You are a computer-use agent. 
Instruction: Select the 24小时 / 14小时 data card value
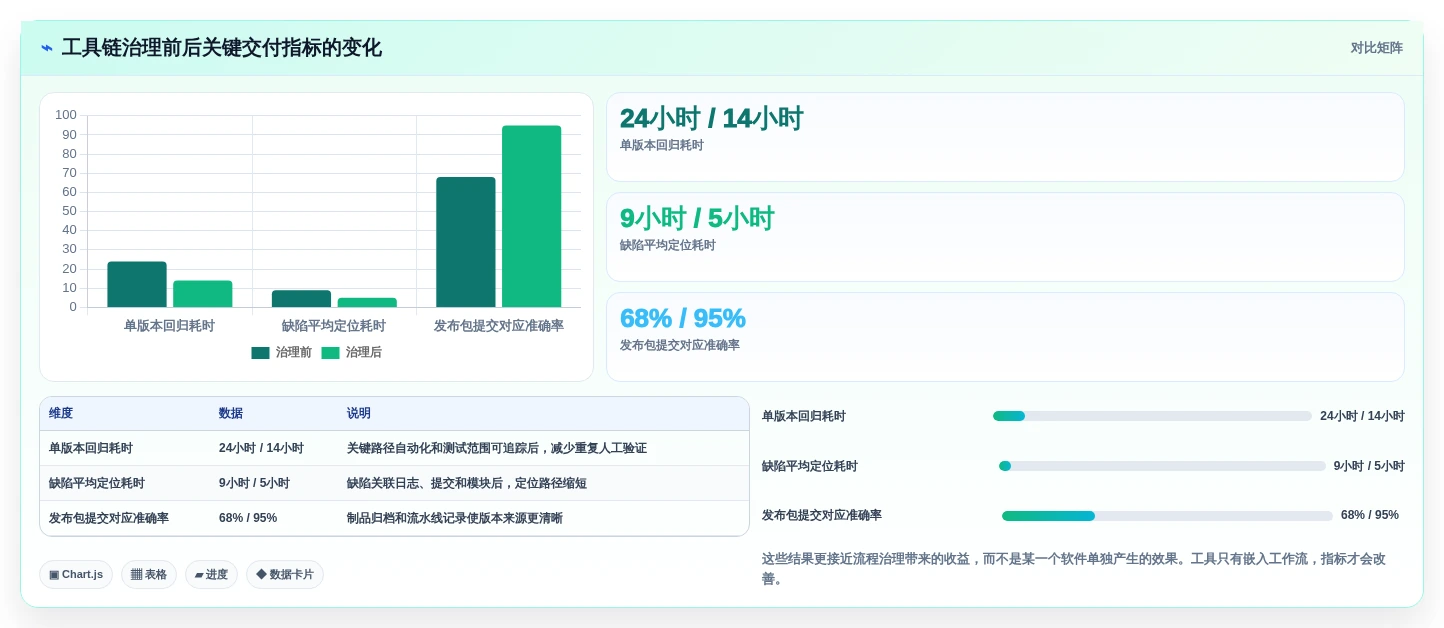(x=711, y=119)
